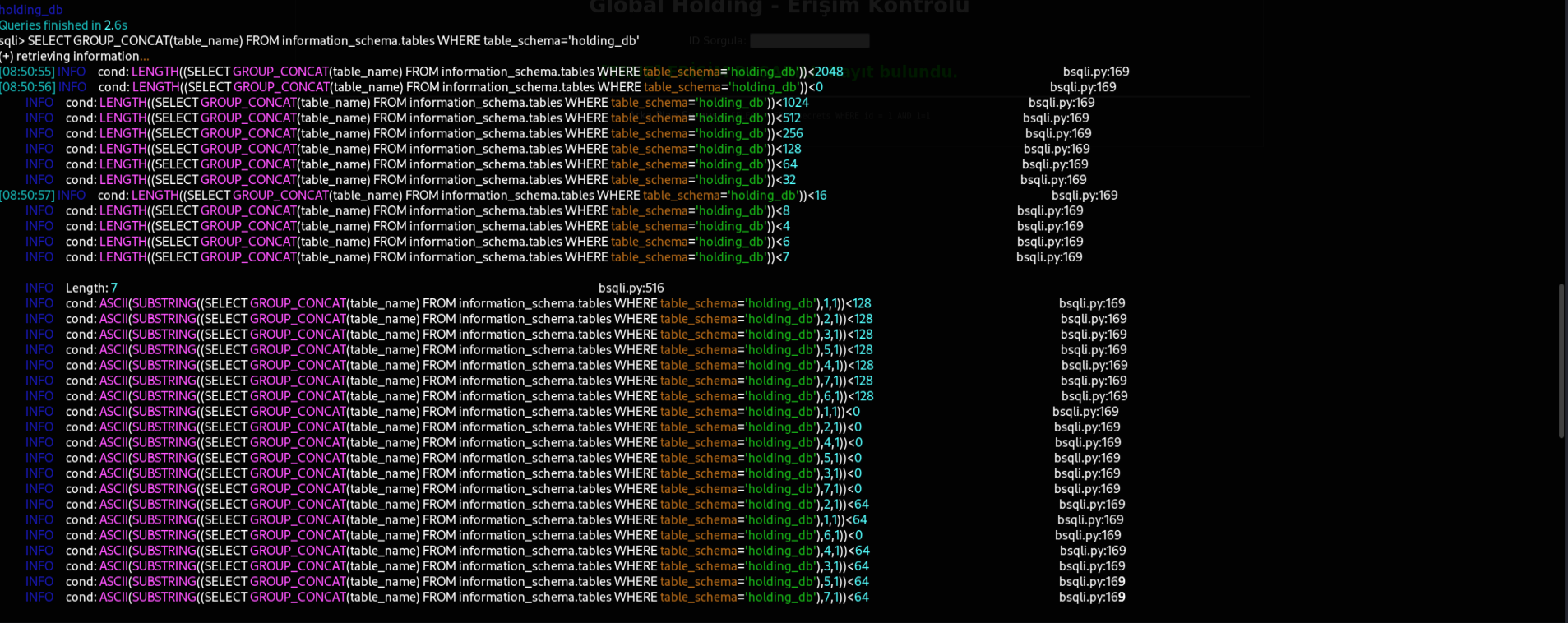Click the ASCII SUBSTRING line with ,3,1))<128

(469, 335)
